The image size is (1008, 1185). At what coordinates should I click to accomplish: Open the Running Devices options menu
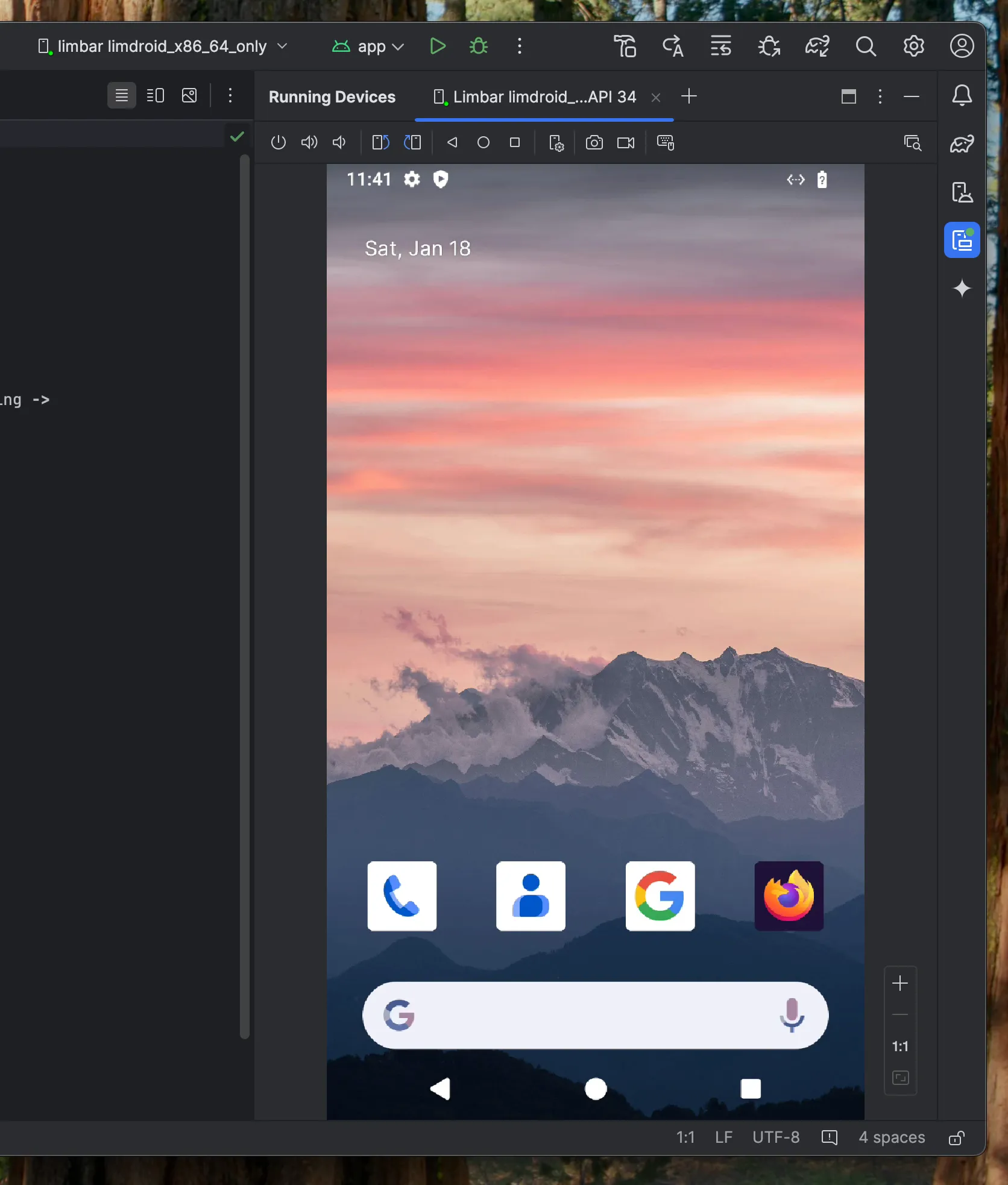point(880,96)
